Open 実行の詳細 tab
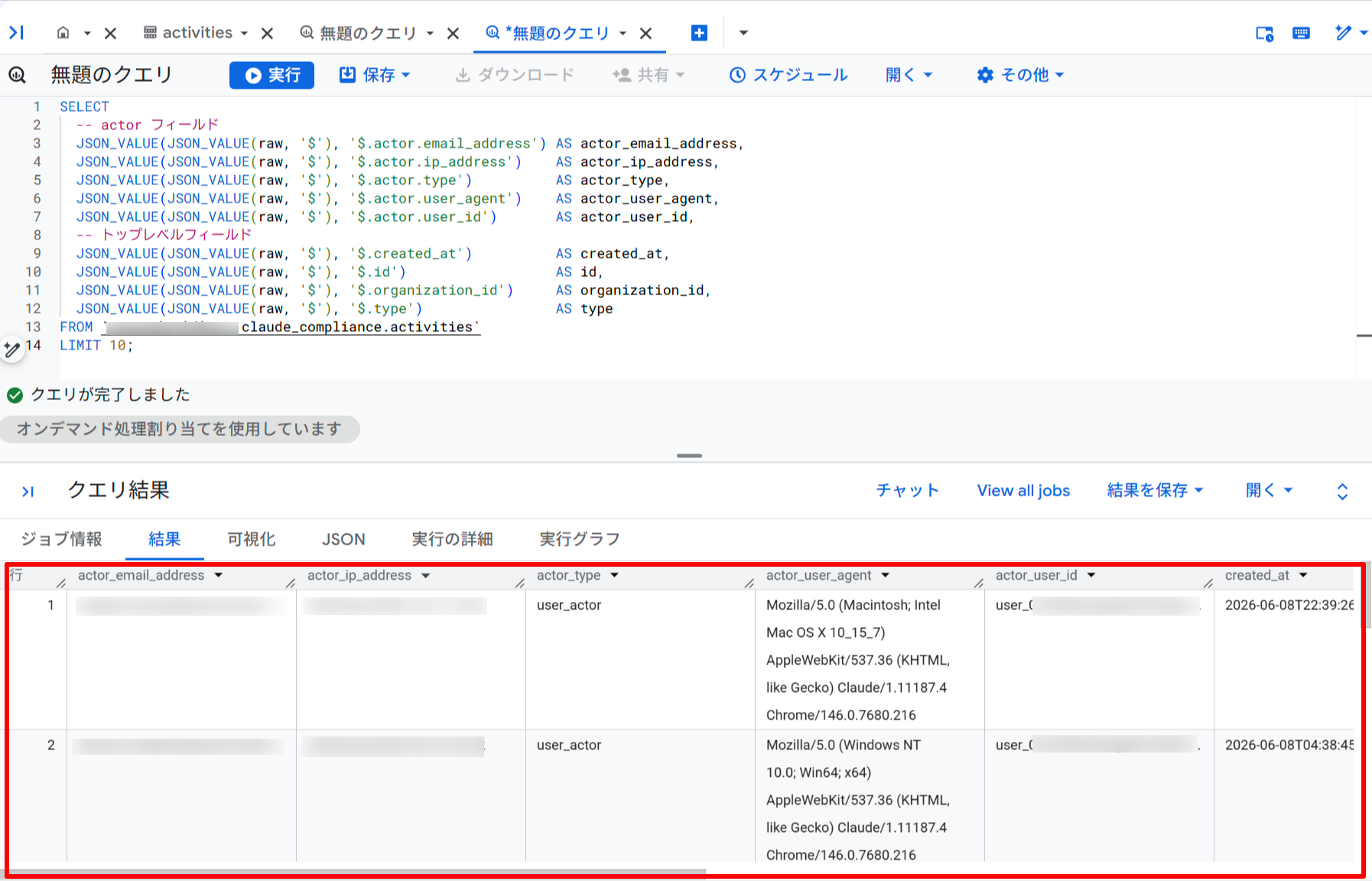 click(x=452, y=539)
